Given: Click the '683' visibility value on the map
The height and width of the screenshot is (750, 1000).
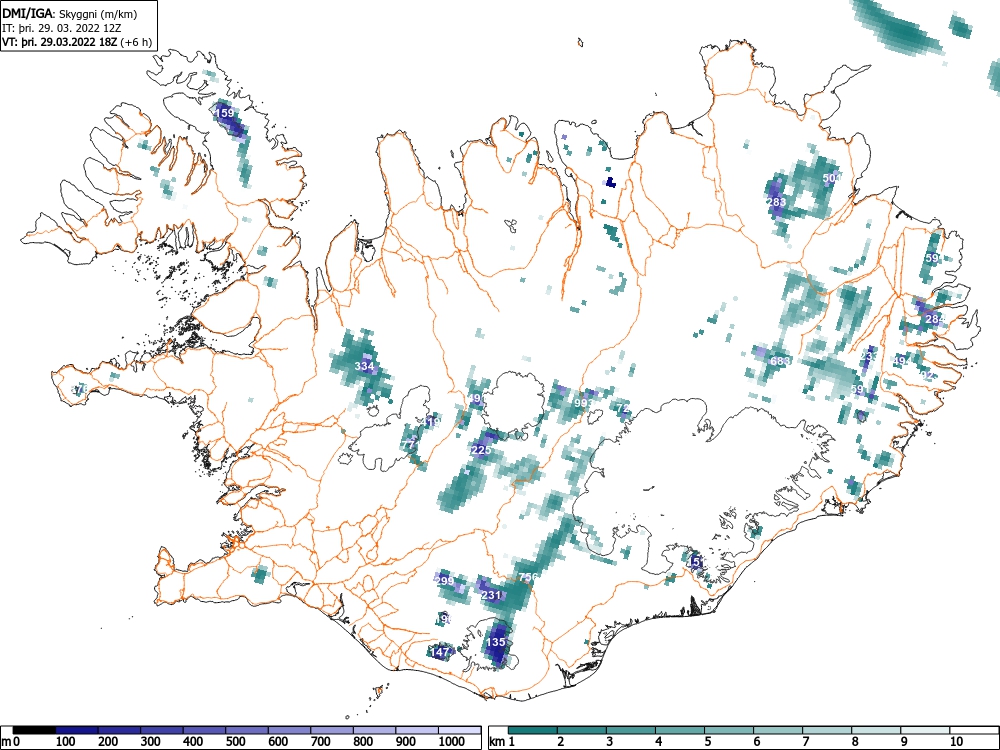Looking at the screenshot, I should coord(780,361).
